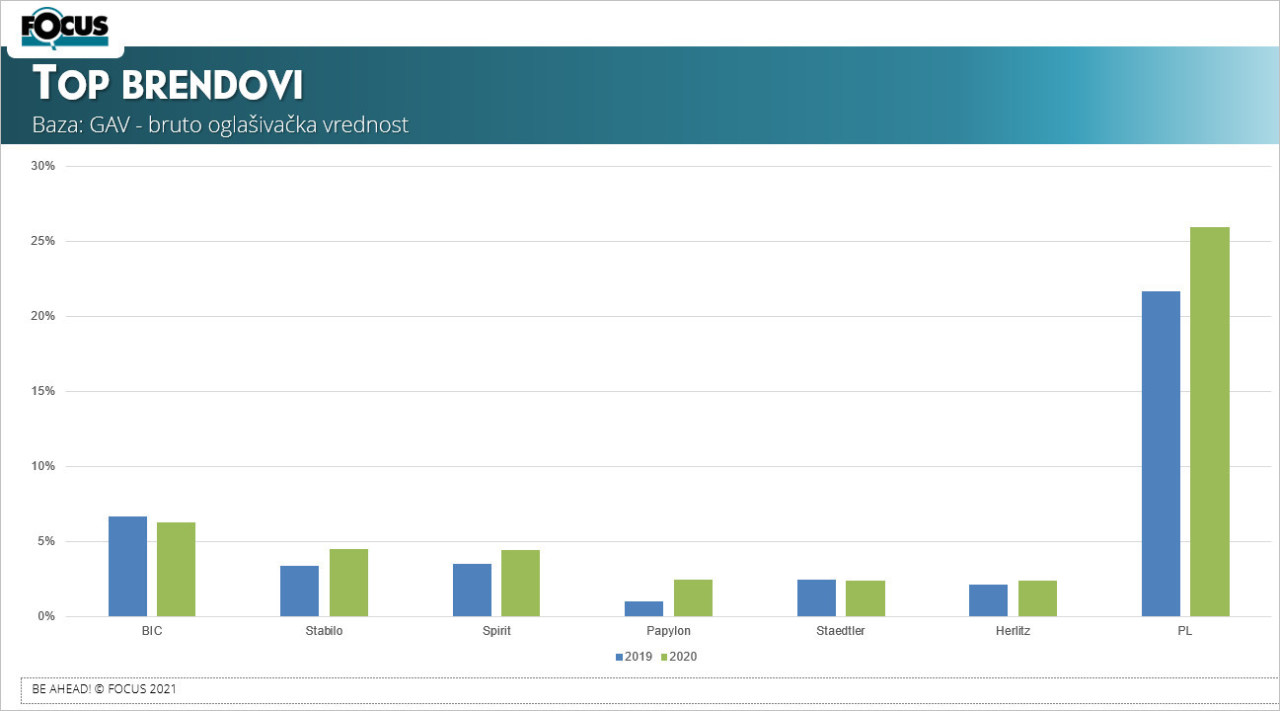Click the 10% y-axis value
The image size is (1280, 711).
tap(43, 466)
